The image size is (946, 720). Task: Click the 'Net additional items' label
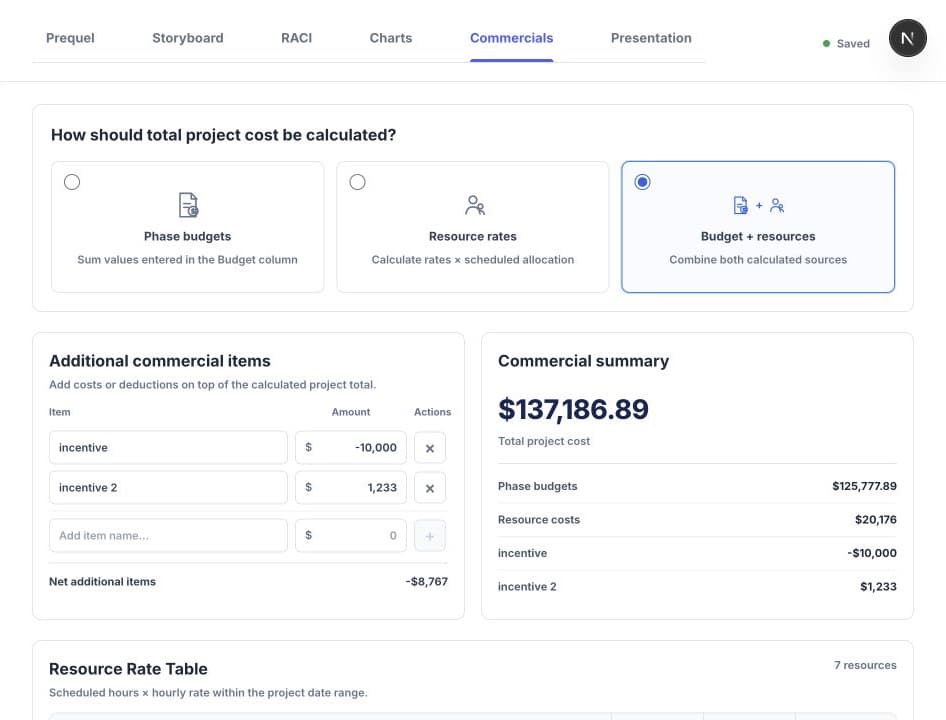(x=102, y=582)
